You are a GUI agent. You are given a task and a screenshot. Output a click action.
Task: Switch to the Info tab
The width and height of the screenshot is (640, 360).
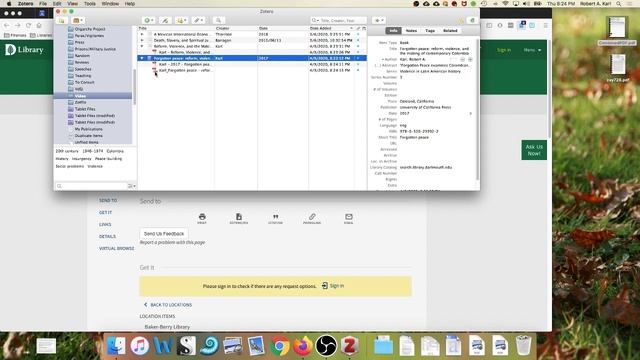393,31
